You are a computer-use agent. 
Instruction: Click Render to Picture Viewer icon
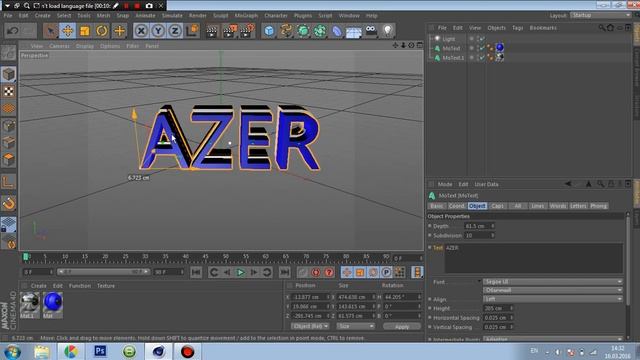(x=229, y=31)
